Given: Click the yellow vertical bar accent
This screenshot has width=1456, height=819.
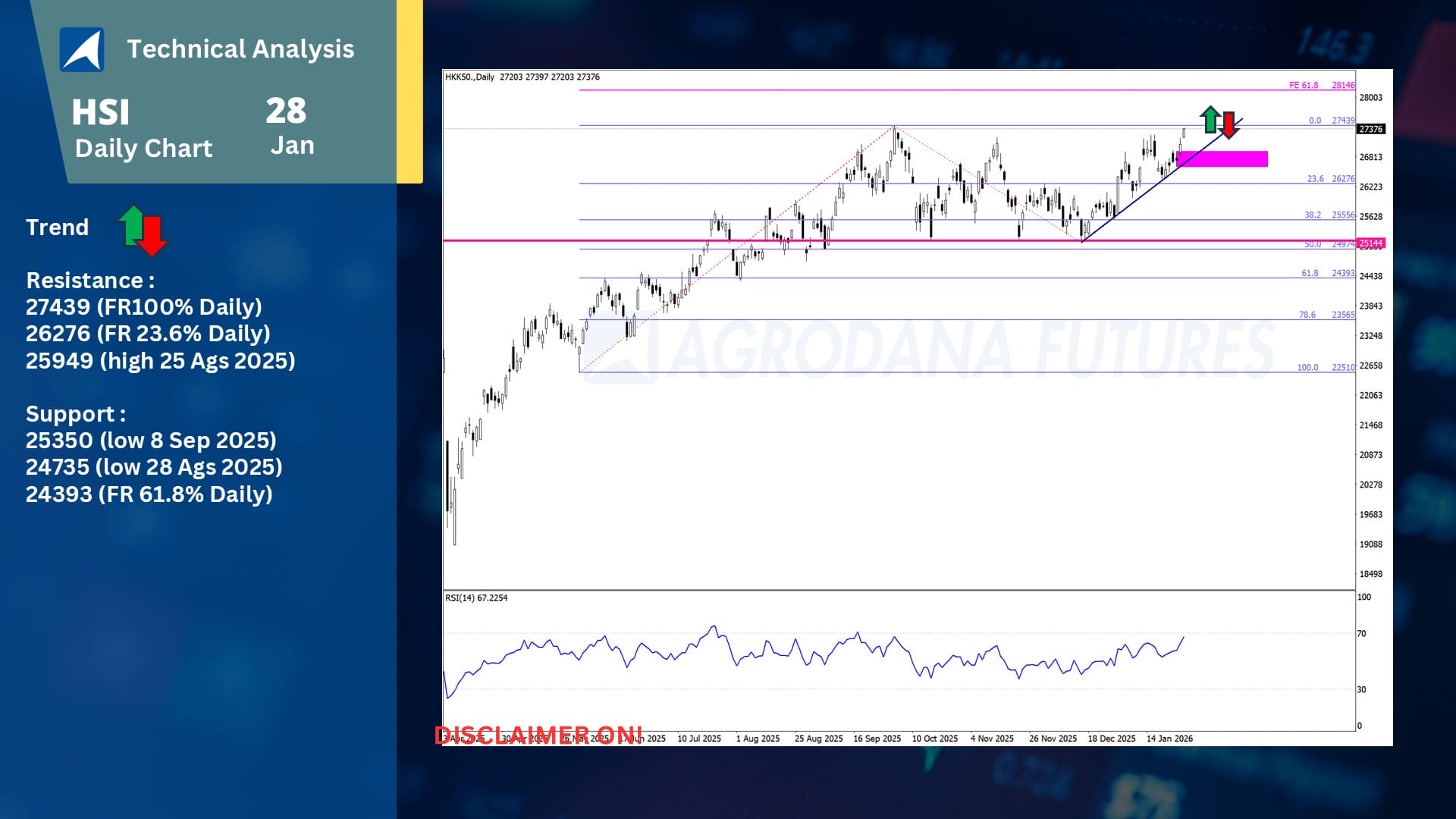Looking at the screenshot, I should pos(409,91).
